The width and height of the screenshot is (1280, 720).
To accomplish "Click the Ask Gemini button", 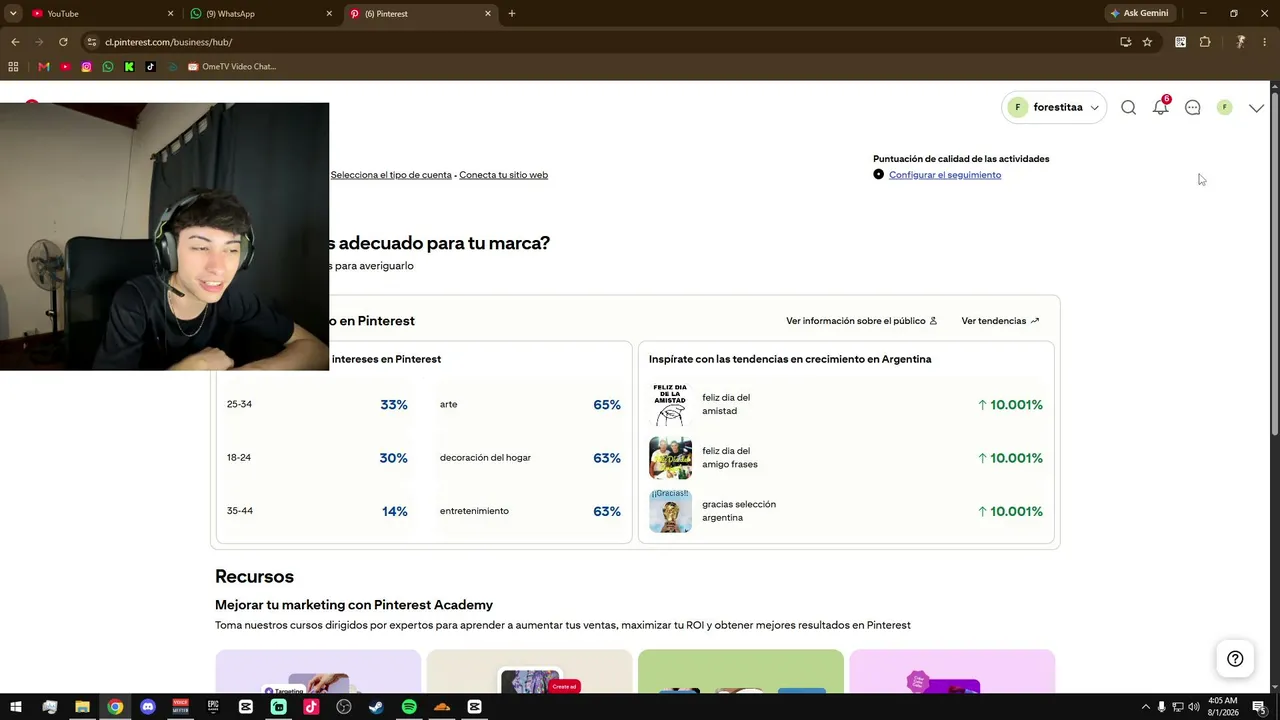I will click(1139, 14).
